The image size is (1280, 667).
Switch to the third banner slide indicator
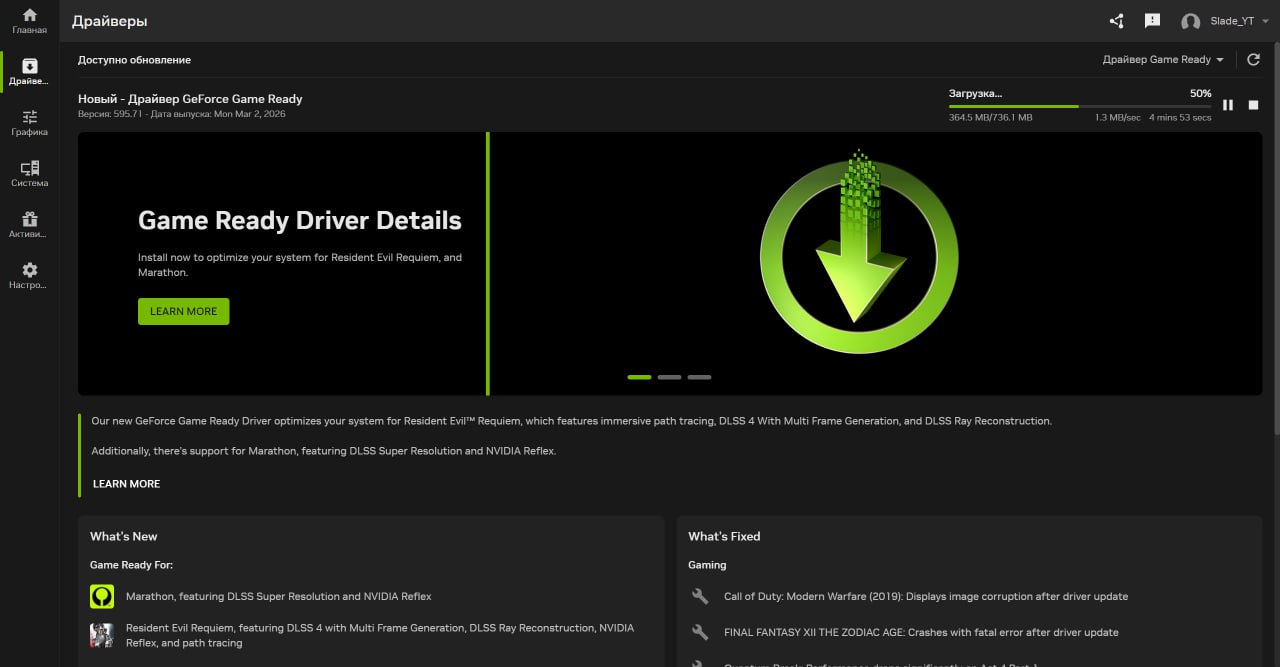699,377
